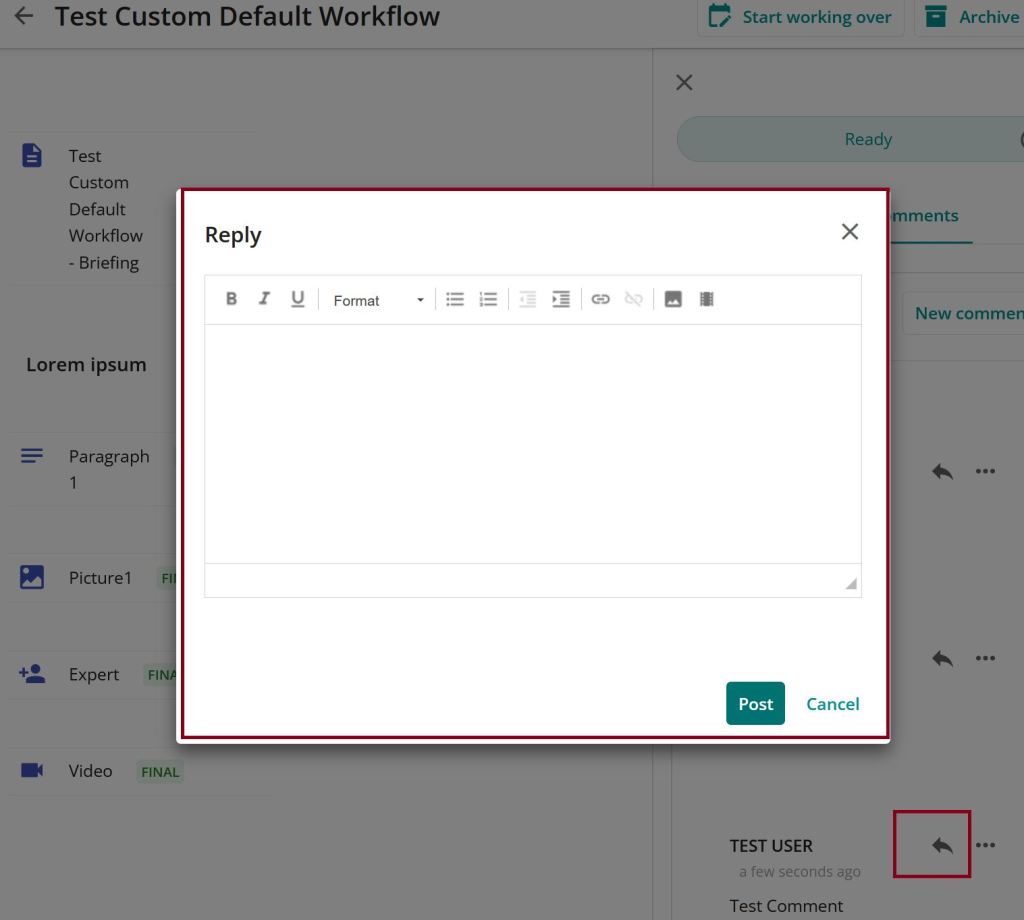The width and height of the screenshot is (1024, 920).
Task: Click the unlink icon
Action: 633,299
